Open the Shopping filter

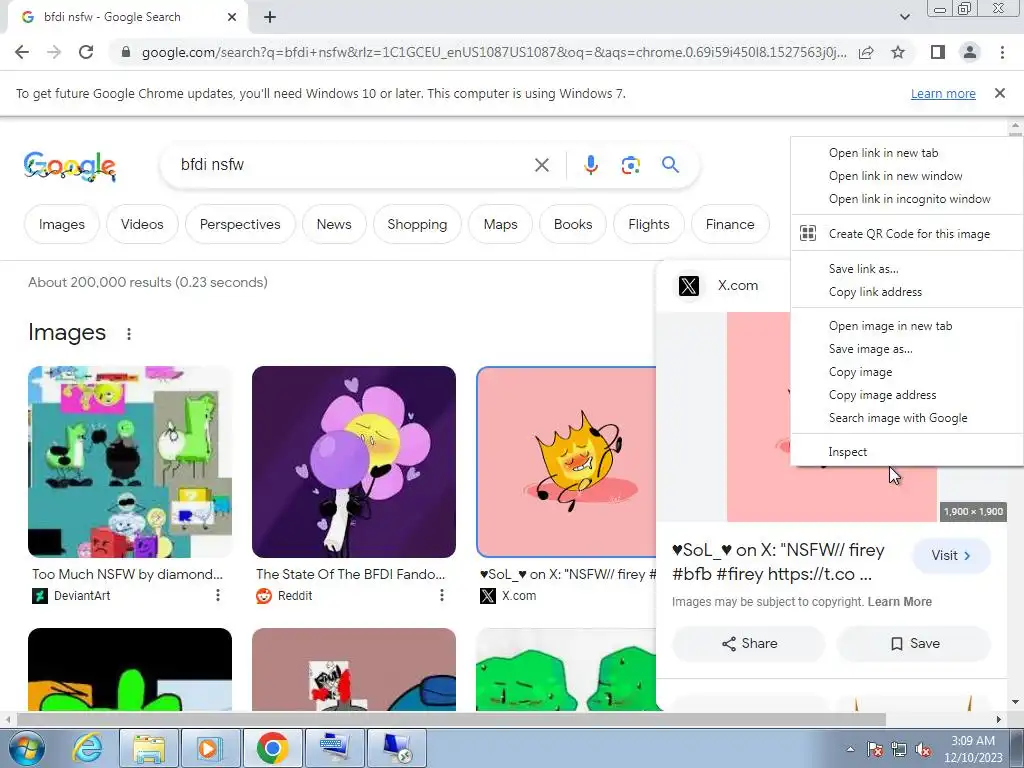point(417,224)
